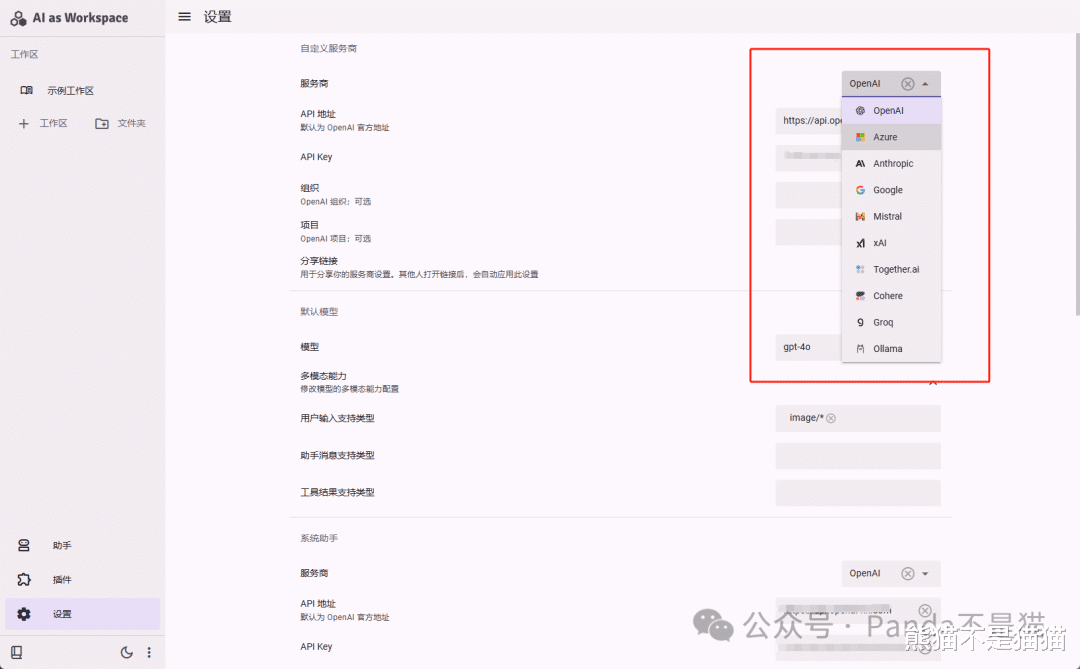Click the 设置 page title
This screenshot has height=669, width=1080.
[x=218, y=17]
